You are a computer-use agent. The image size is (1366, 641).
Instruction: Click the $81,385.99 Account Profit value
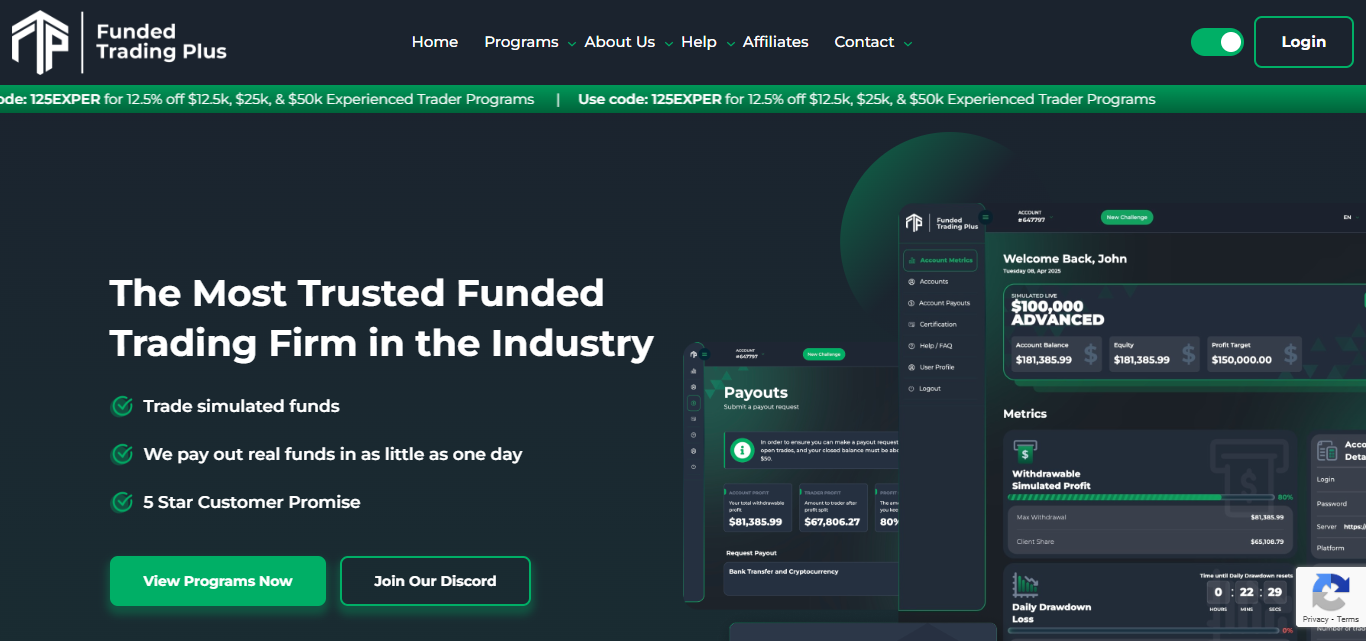[x=755, y=522]
